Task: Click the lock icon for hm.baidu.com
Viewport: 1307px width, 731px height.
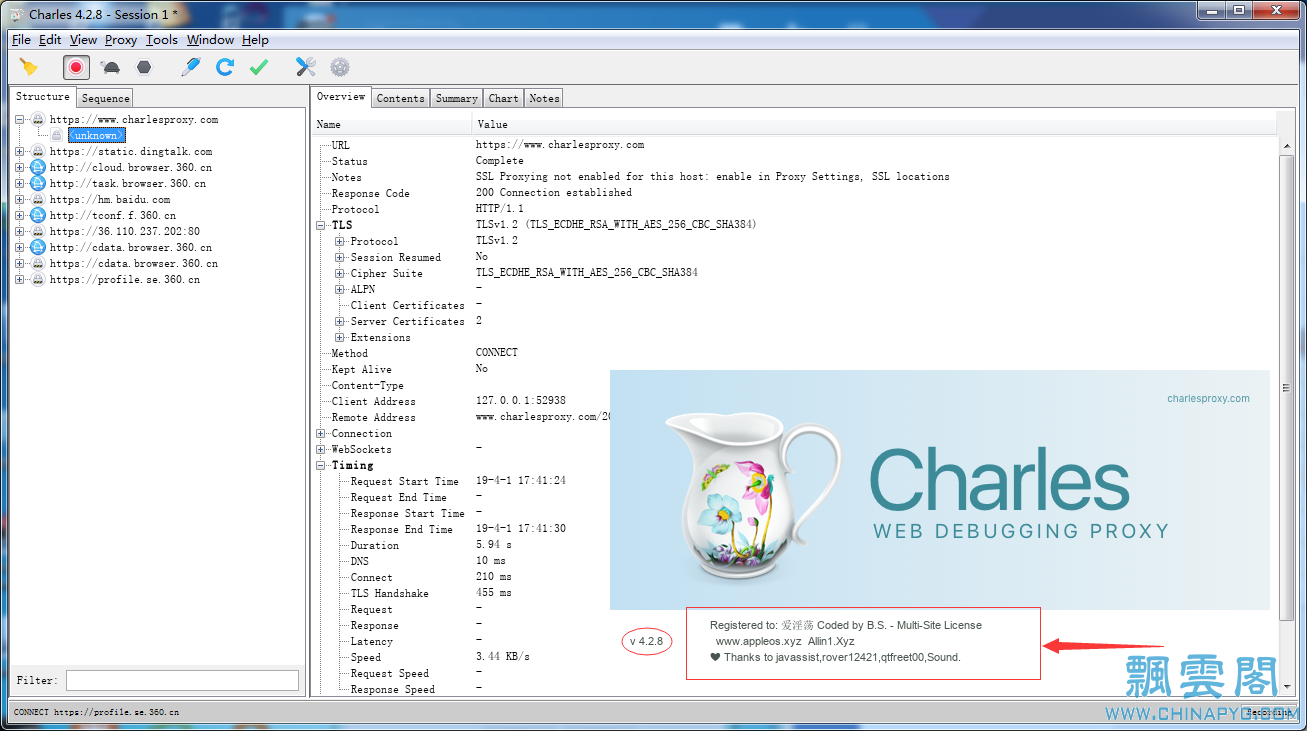Action: tap(38, 200)
